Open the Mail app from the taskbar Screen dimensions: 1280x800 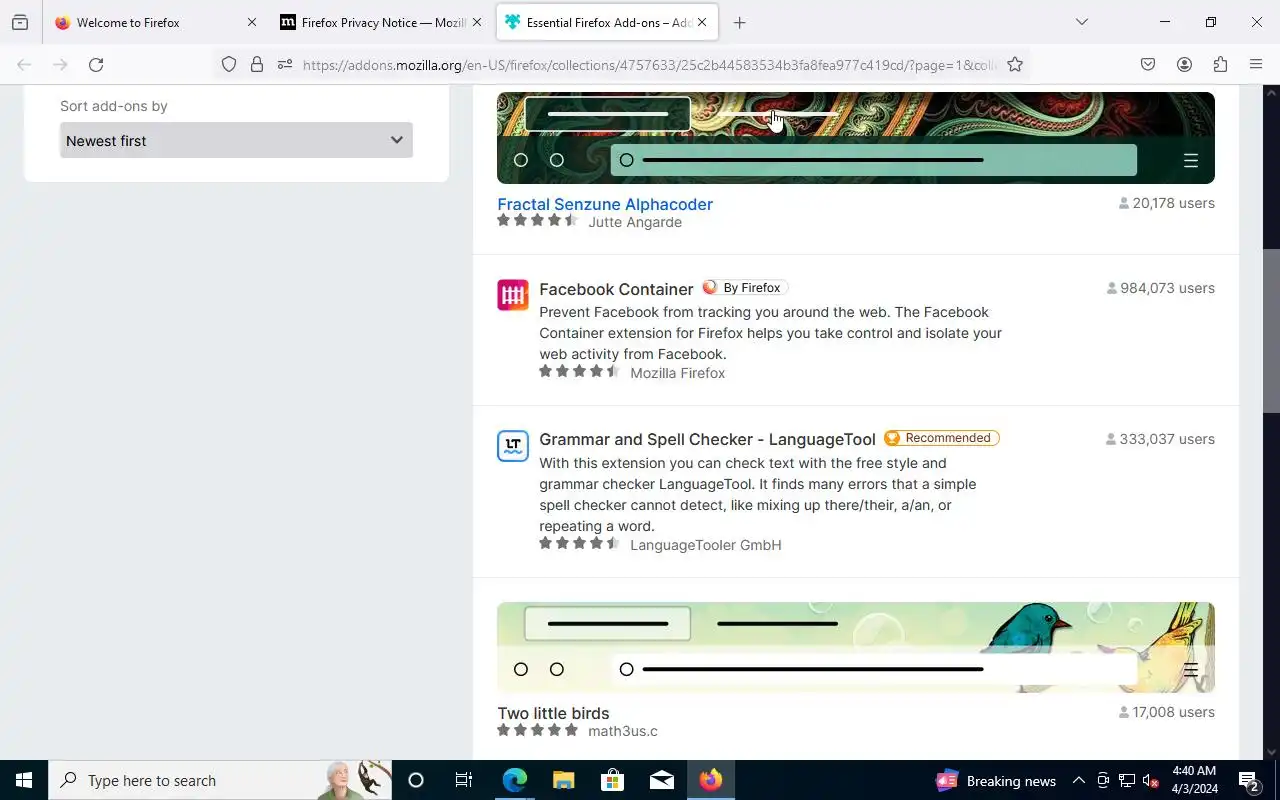click(661, 780)
